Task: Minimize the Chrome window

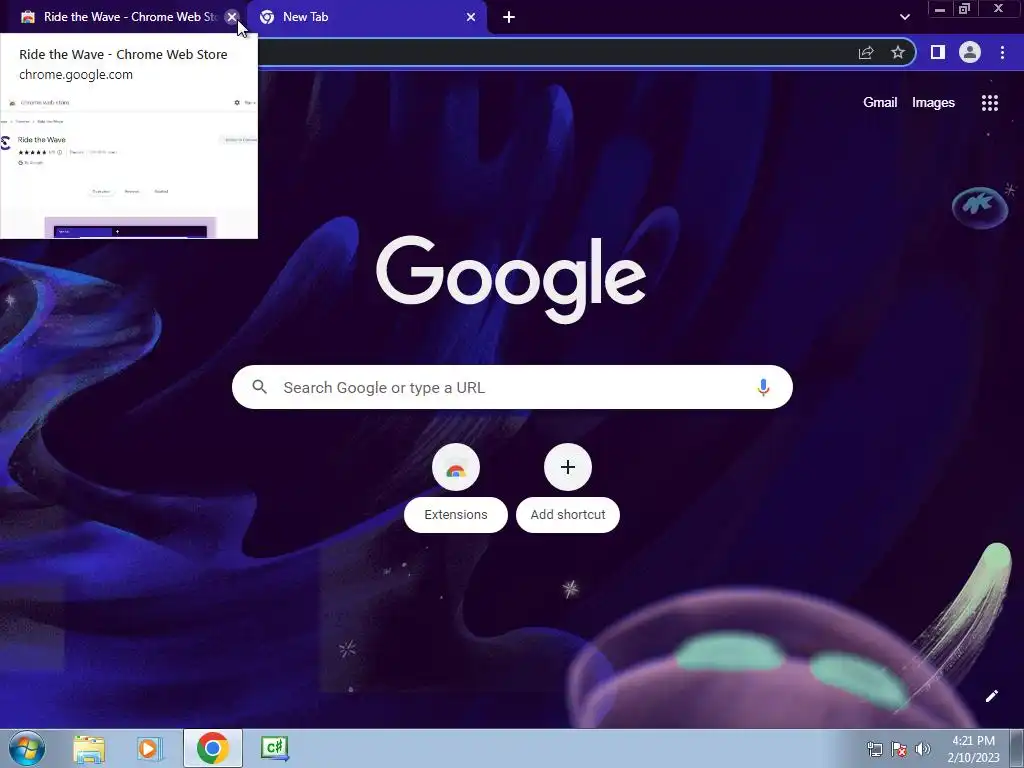Action: click(x=940, y=9)
